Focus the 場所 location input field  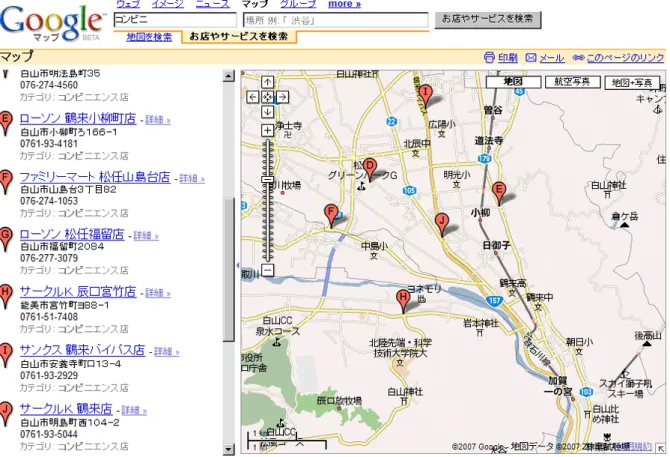335,20
